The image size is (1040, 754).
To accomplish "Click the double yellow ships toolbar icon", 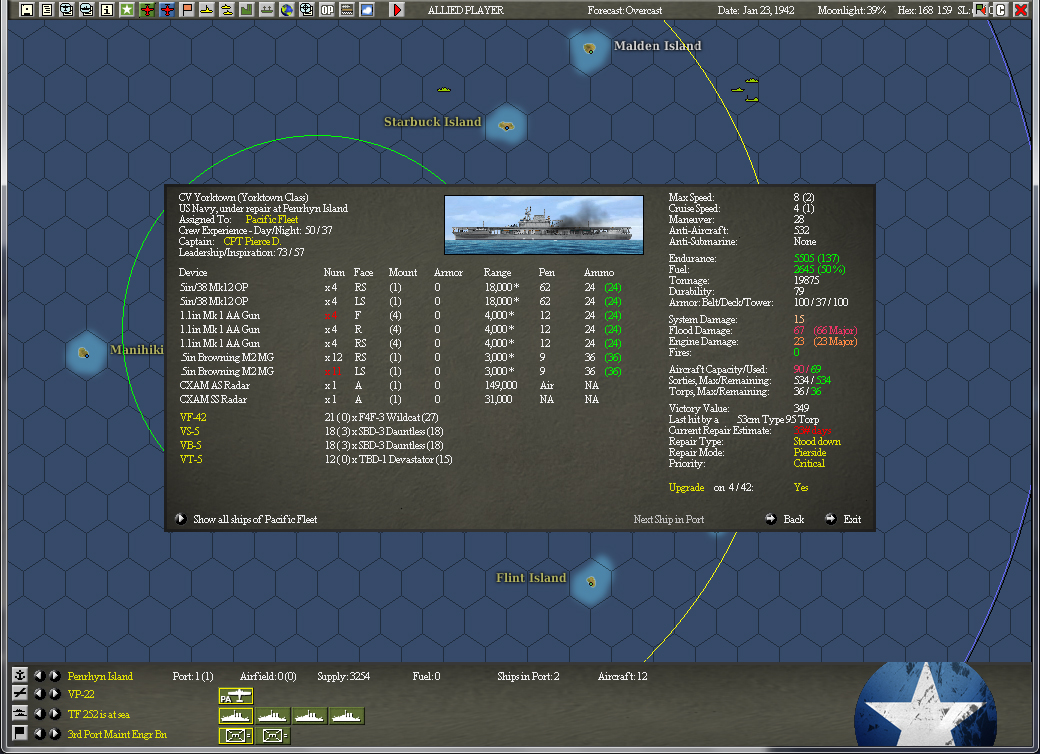I will [227, 10].
